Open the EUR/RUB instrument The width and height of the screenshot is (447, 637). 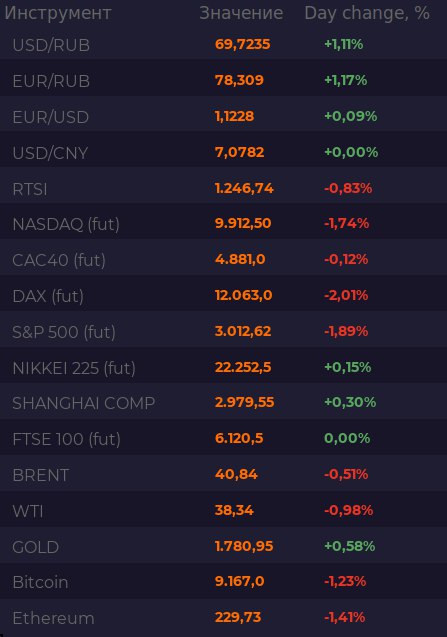(x=51, y=81)
